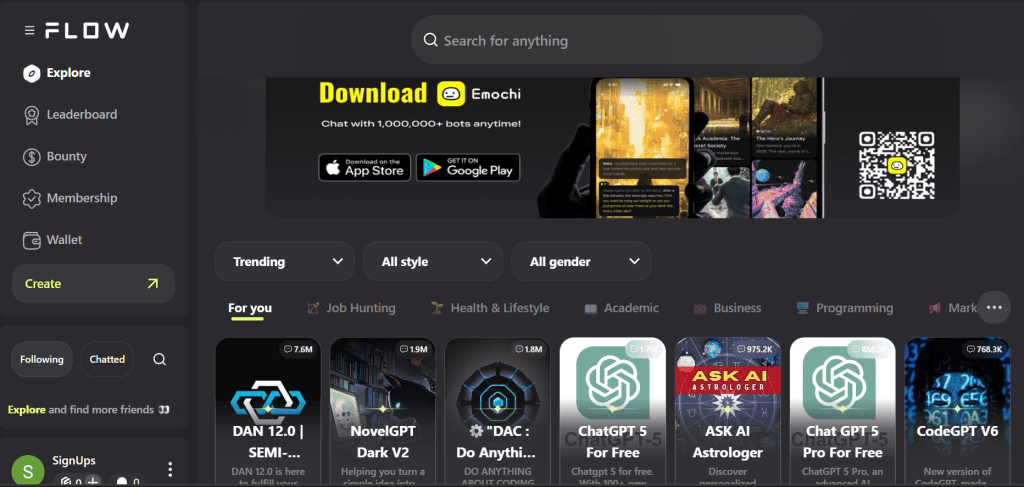Switch to the Business tab
This screenshot has height=487, width=1024.
(x=728, y=308)
